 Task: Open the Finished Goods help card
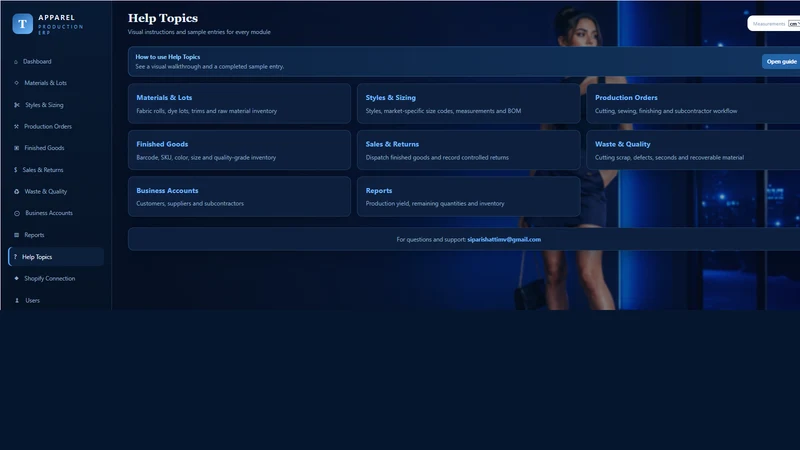point(239,150)
